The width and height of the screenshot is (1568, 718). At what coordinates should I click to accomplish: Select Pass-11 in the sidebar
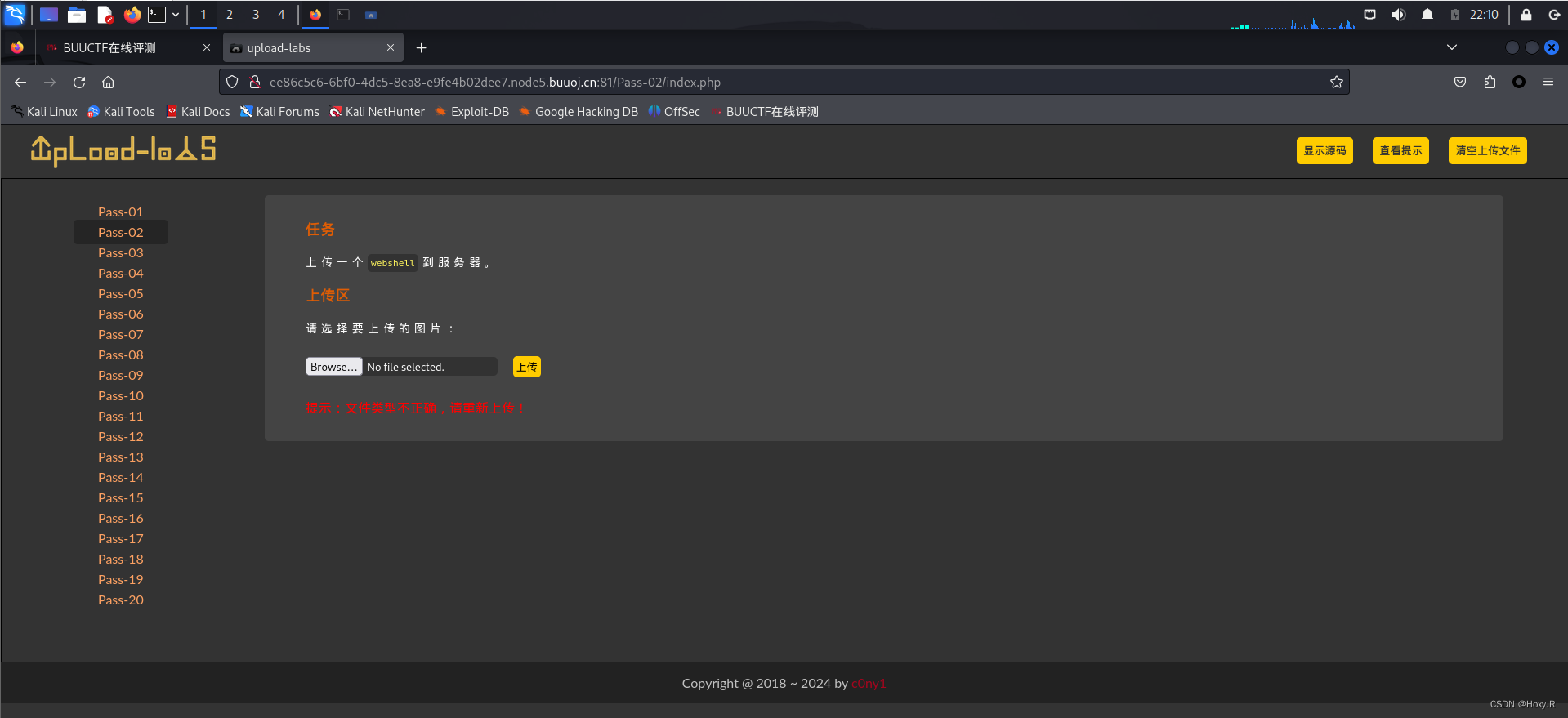[x=121, y=416]
